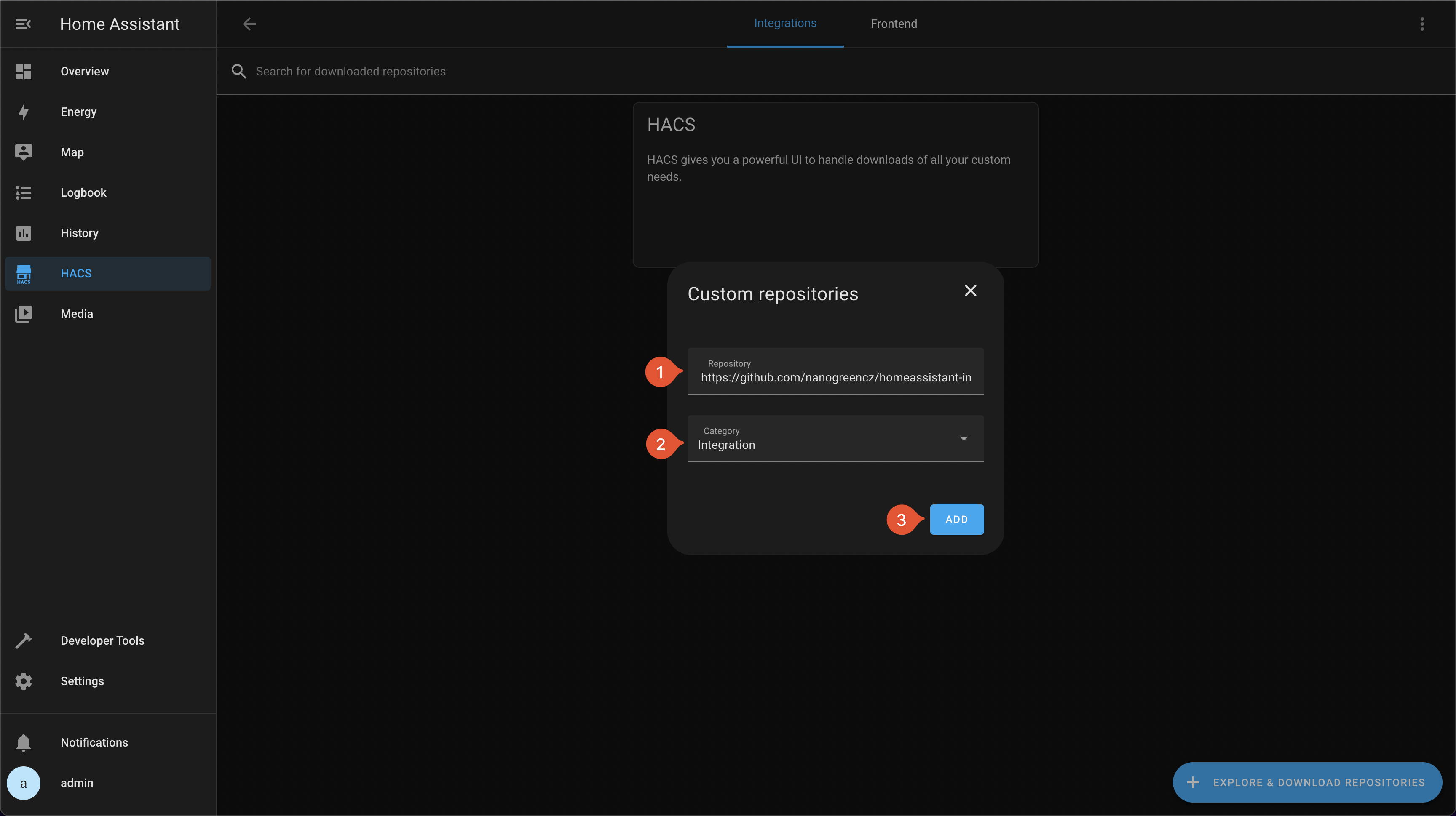
Task: Open Energy via lightning bolt icon
Action: click(23, 112)
